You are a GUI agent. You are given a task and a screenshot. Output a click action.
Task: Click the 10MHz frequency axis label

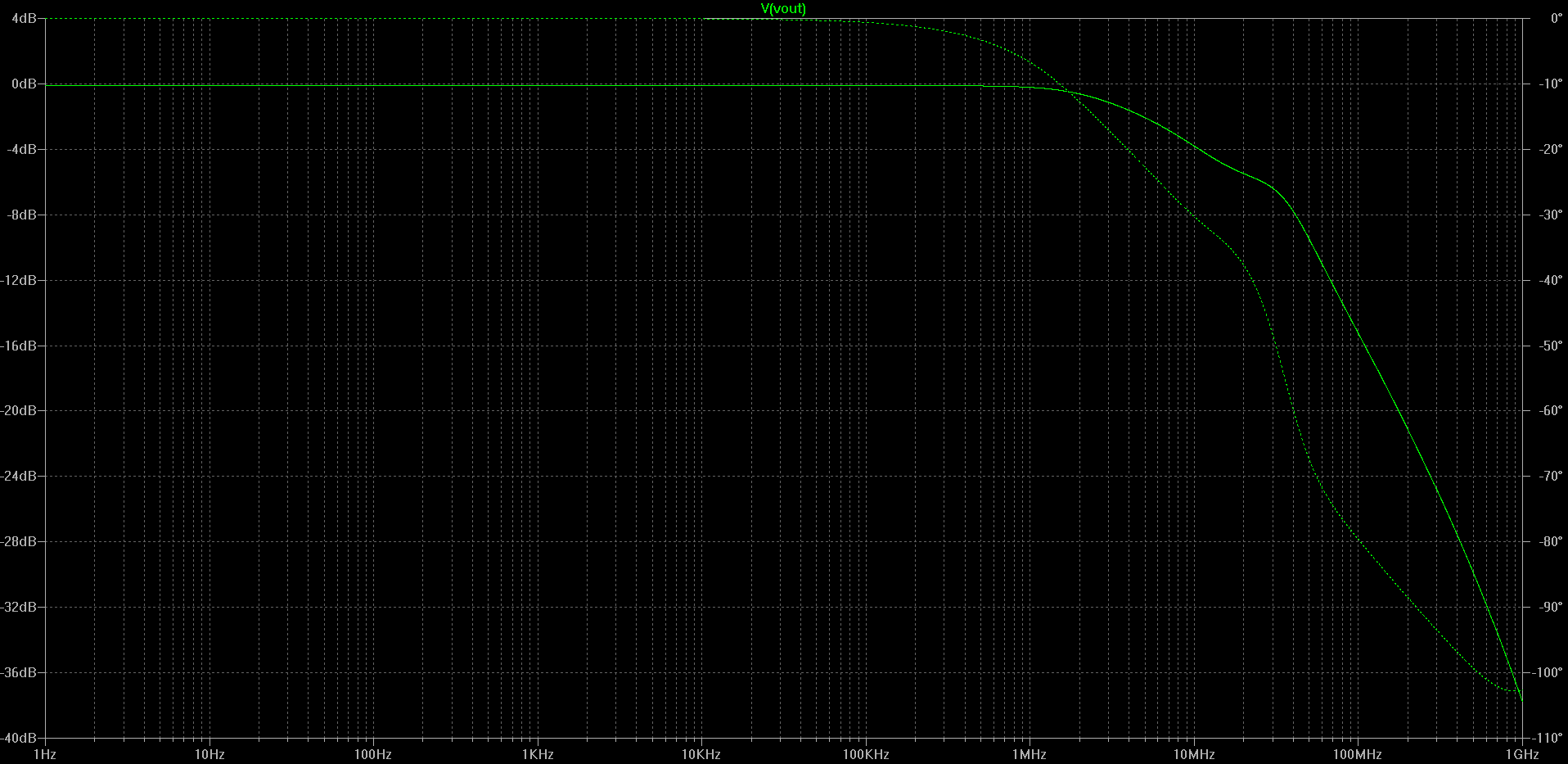click(x=1194, y=754)
